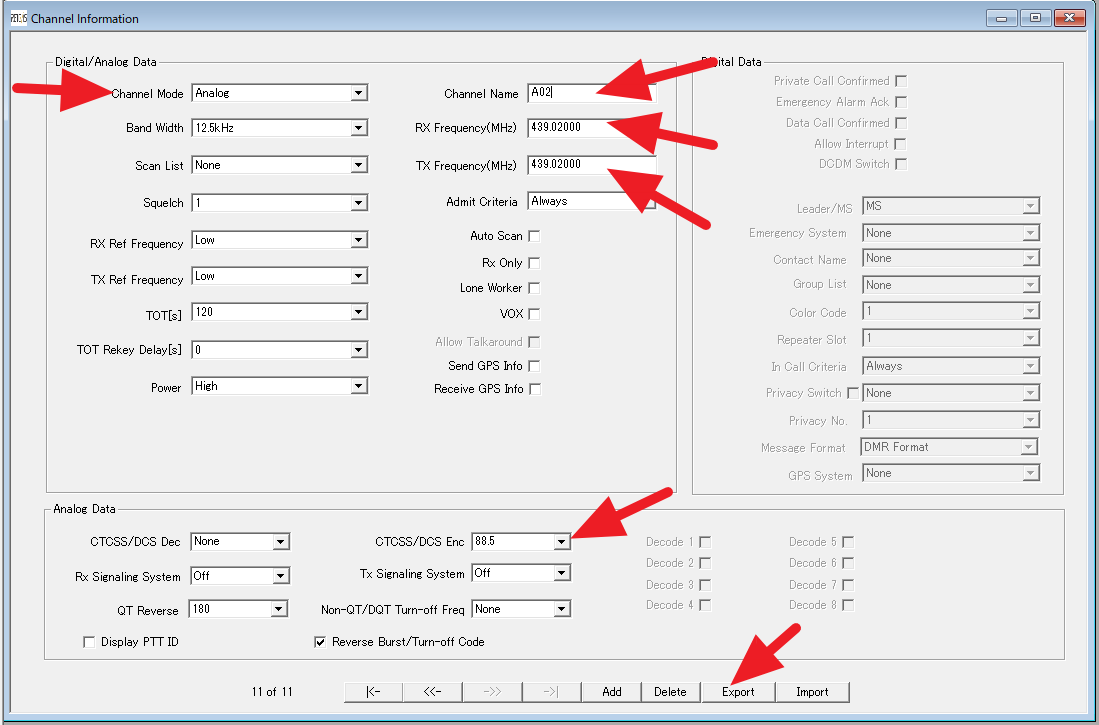Click first-record navigation button |<-
Viewport: 1099px width, 725px height.
(373, 691)
